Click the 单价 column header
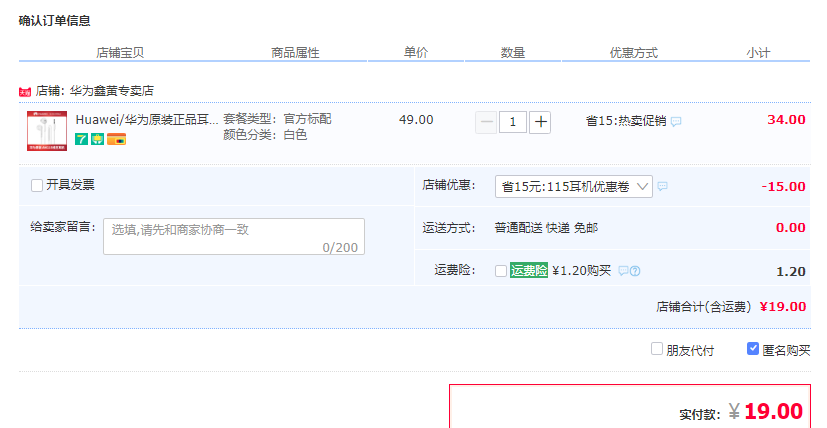Viewport: 827px width, 428px height. click(x=416, y=52)
